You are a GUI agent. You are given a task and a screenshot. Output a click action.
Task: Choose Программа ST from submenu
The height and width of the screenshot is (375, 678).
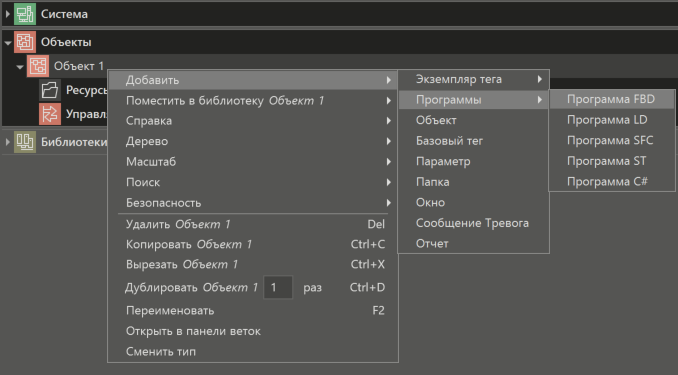(x=611, y=161)
